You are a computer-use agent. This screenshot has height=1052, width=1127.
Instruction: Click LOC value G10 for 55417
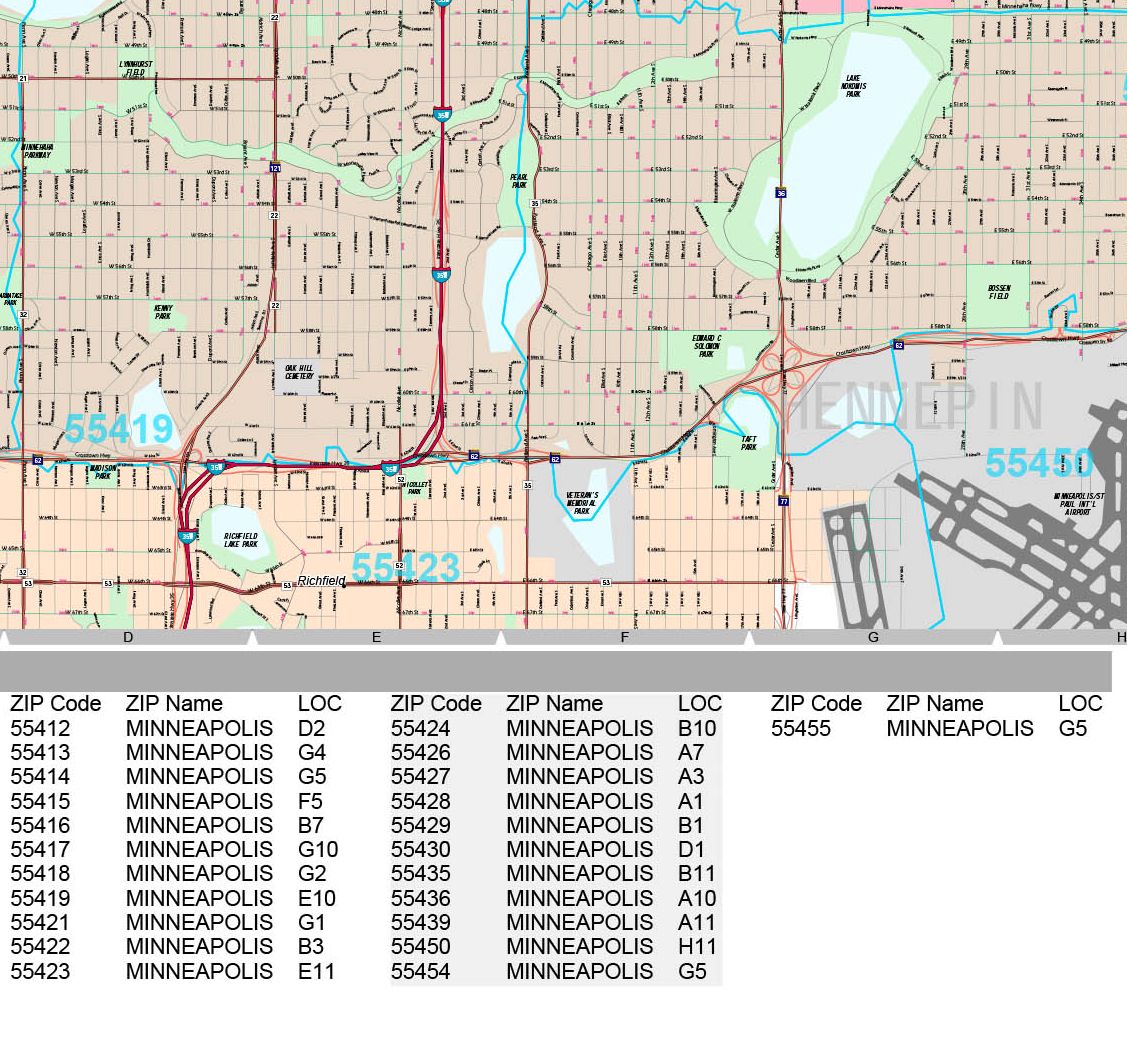point(318,849)
